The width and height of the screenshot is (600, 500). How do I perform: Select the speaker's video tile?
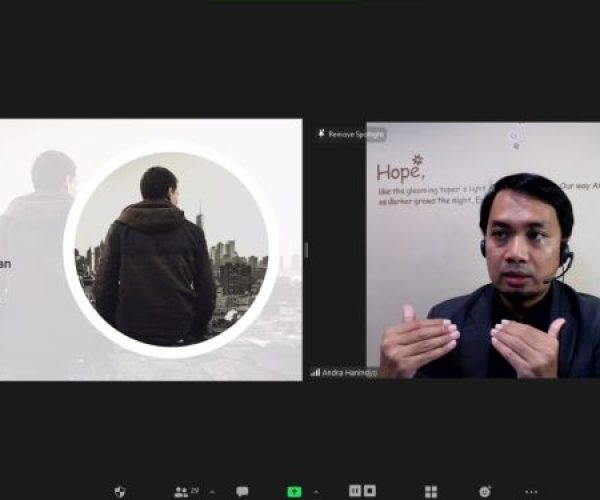483,260
